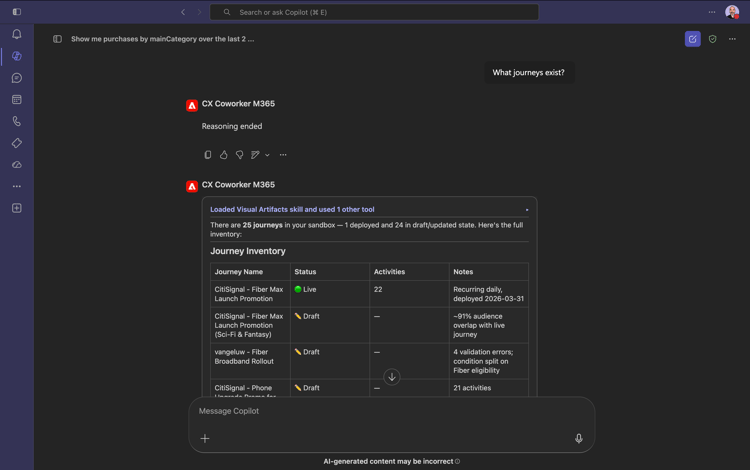Toggle the top-left sidebar panel button
This screenshot has height=470, width=750.
[x=17, y=12]
